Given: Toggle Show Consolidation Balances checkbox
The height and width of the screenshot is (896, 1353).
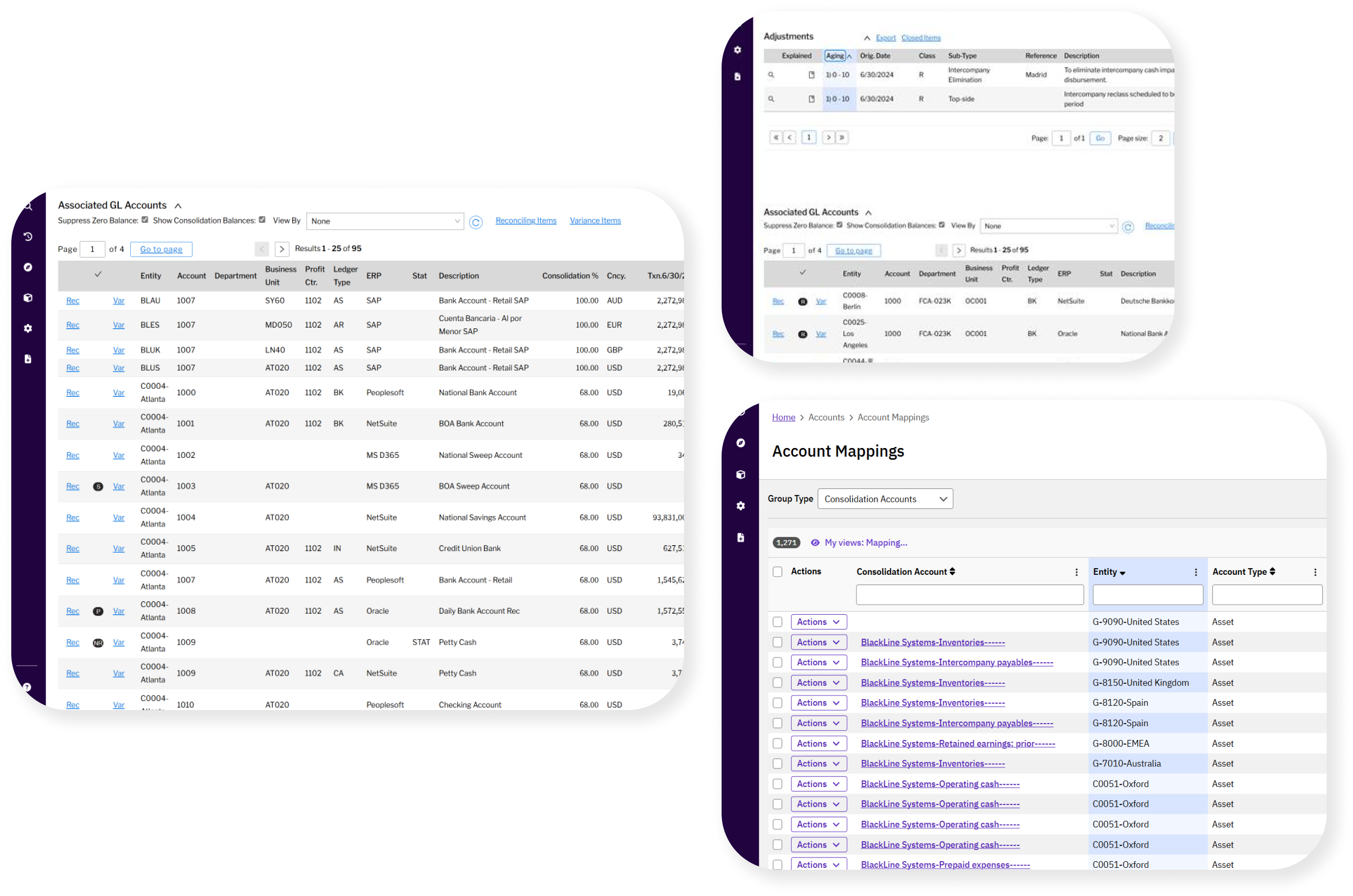Looking at the screenshot, I should pyautogui.click(x=262, y=219).
